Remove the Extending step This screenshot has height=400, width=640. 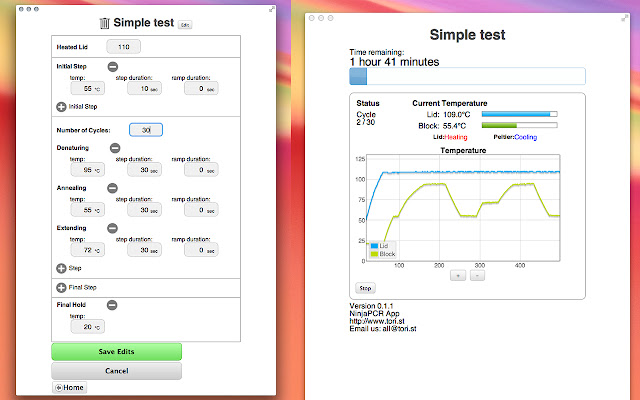112,228
